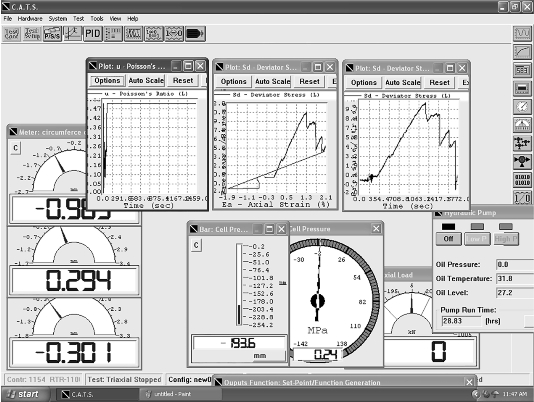This screenshot has width=534, height=402.
Task: Click Options in Deviator Stress vs Axial Strain plot
Action: pos(233,82)
